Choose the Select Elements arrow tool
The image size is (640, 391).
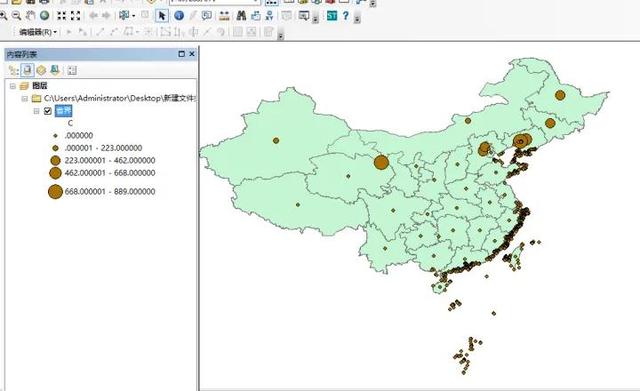[x=162, y=16]
